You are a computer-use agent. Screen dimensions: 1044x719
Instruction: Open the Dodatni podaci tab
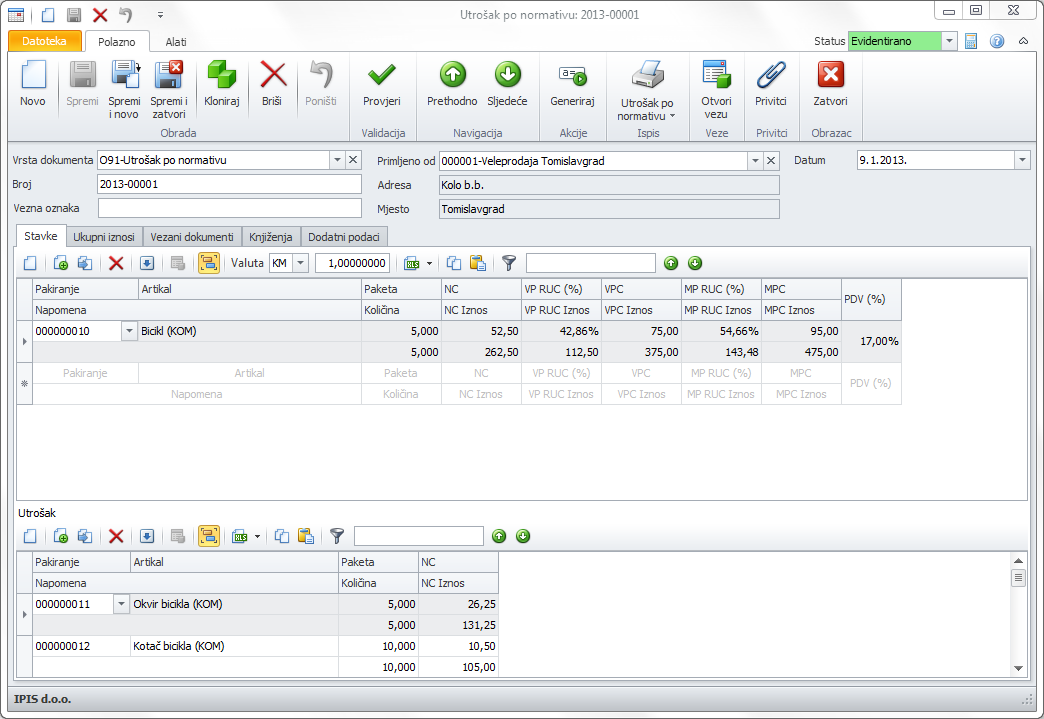click(344, 237)
